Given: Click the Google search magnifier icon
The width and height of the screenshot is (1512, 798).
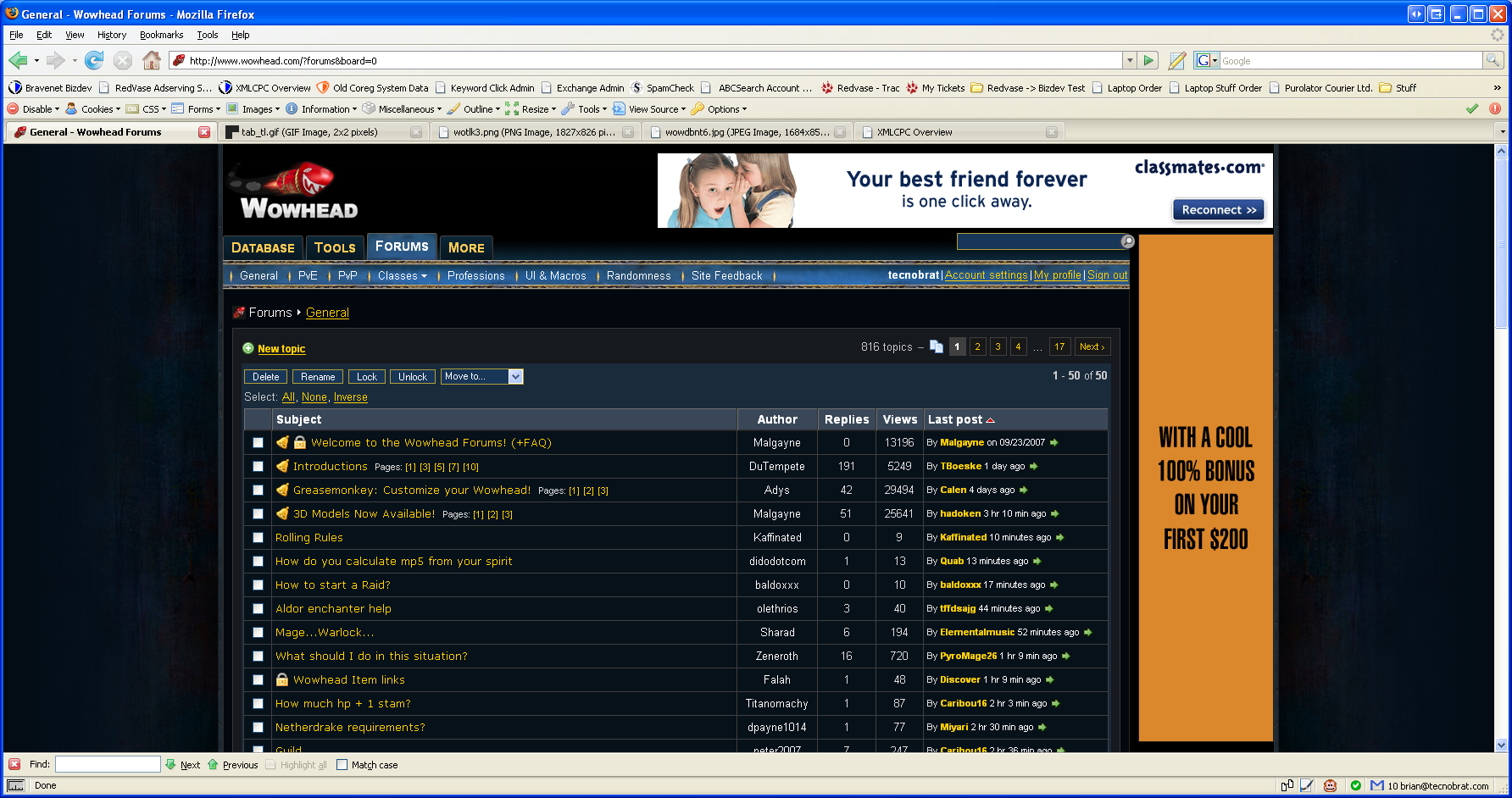Looking at the screenshot, I should click(x=1493, y=60).
